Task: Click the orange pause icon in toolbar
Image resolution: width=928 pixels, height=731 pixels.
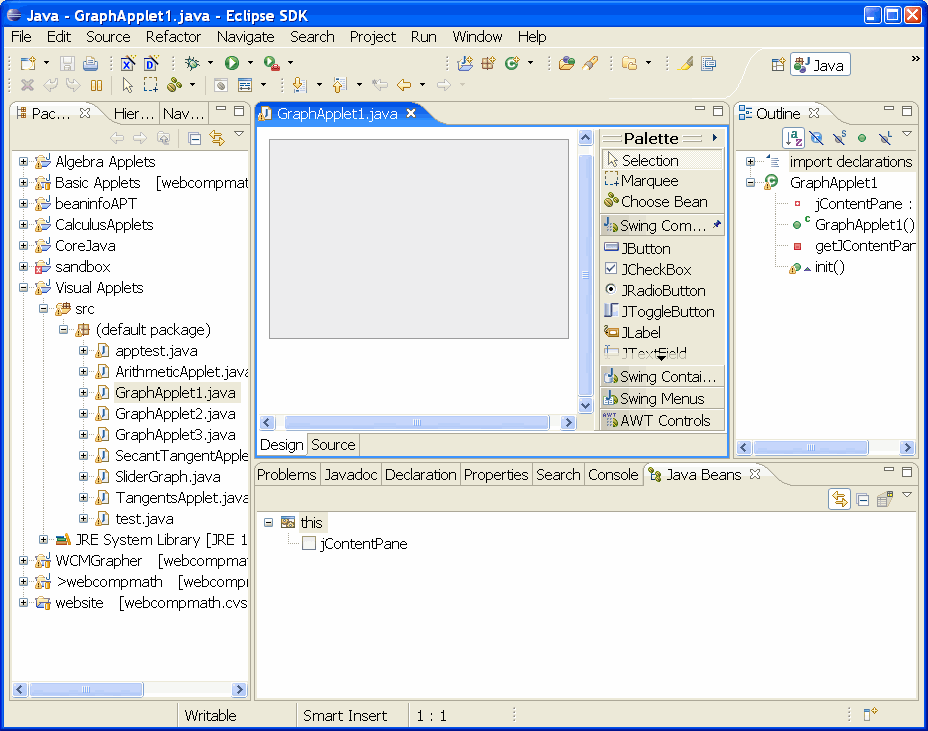Action: (x=96, y=85)
